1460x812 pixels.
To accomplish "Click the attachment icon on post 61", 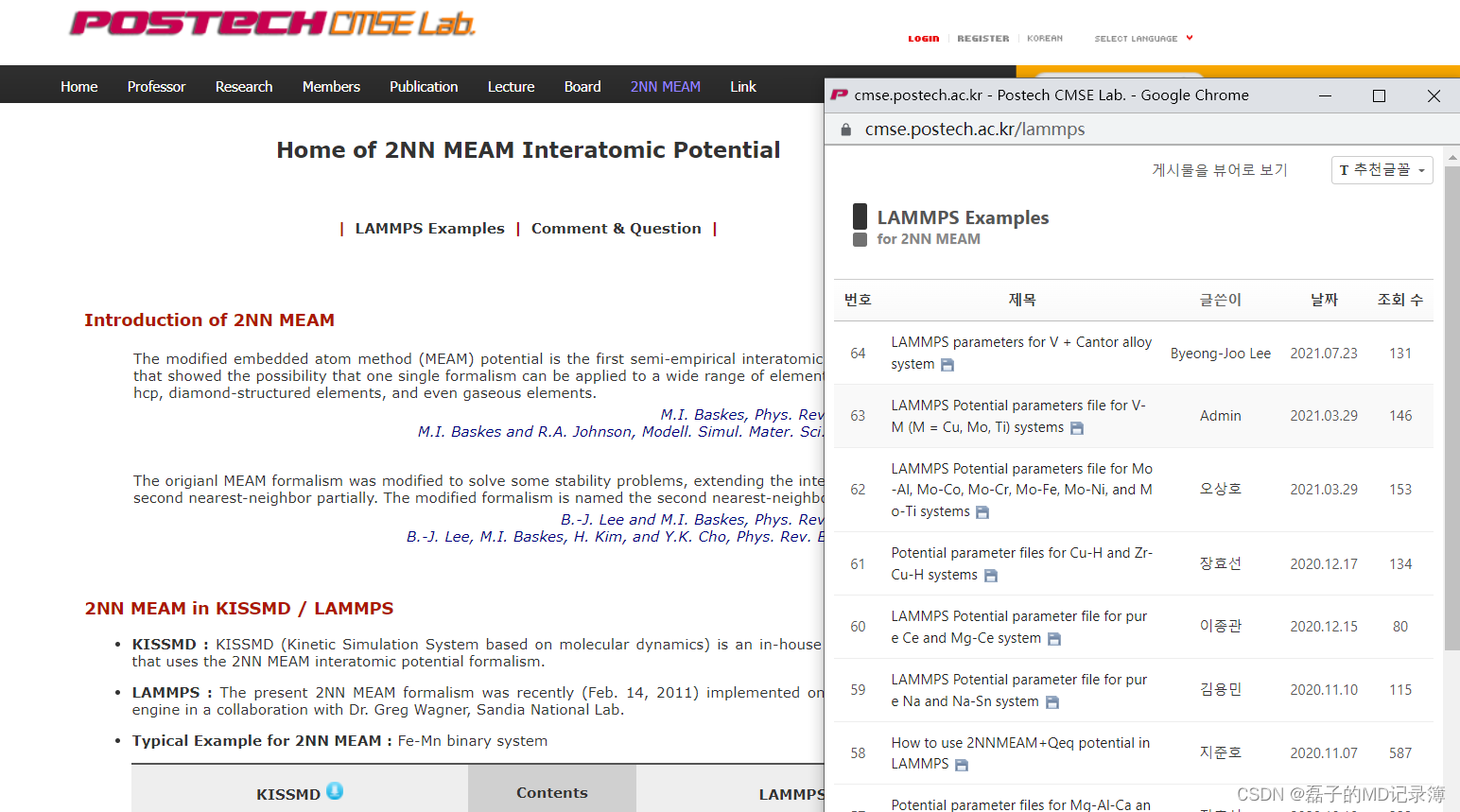I will coord(991,576).
